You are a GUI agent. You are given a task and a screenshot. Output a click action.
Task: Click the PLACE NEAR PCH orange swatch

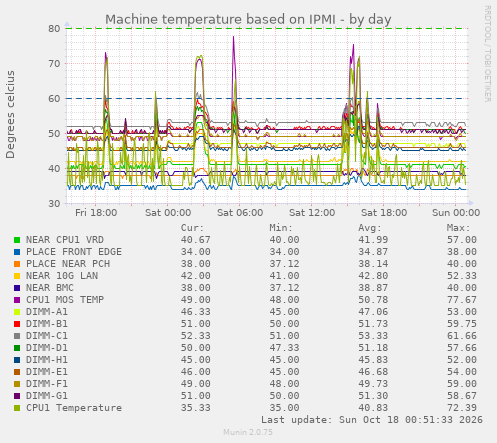(x=17, y=264)
